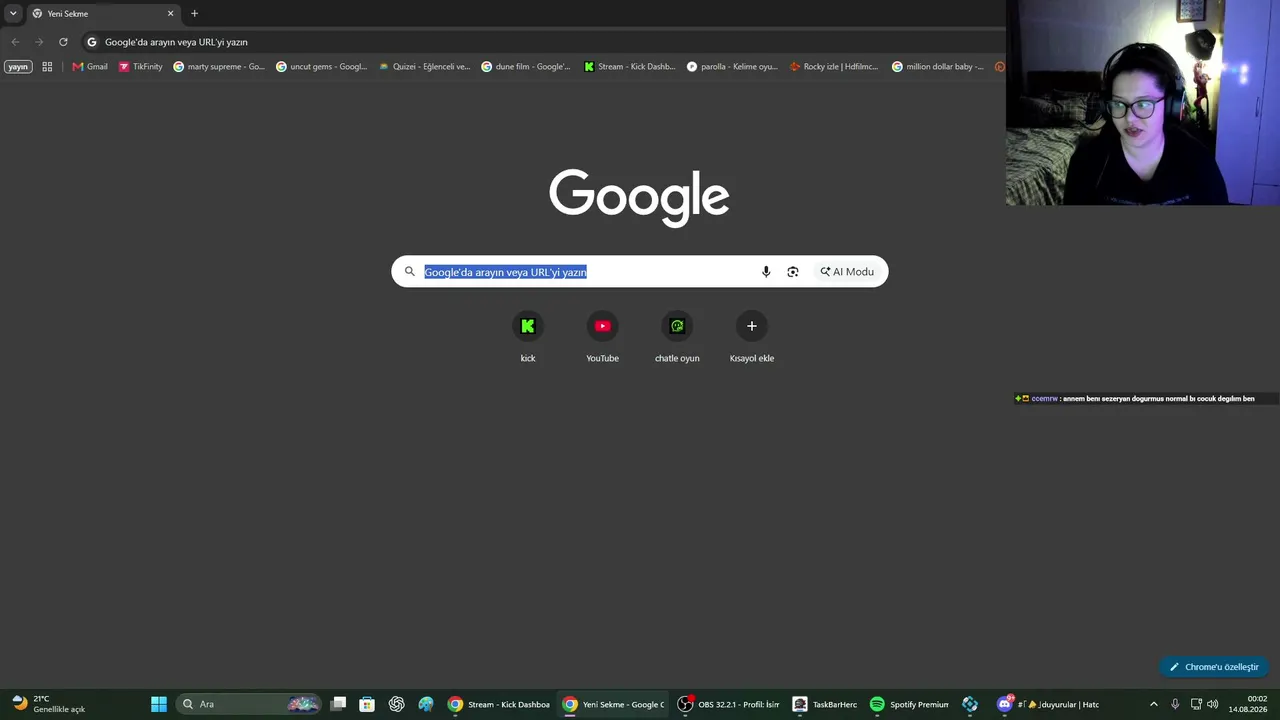Open the weather widget showing 21°C

(48, 704)
